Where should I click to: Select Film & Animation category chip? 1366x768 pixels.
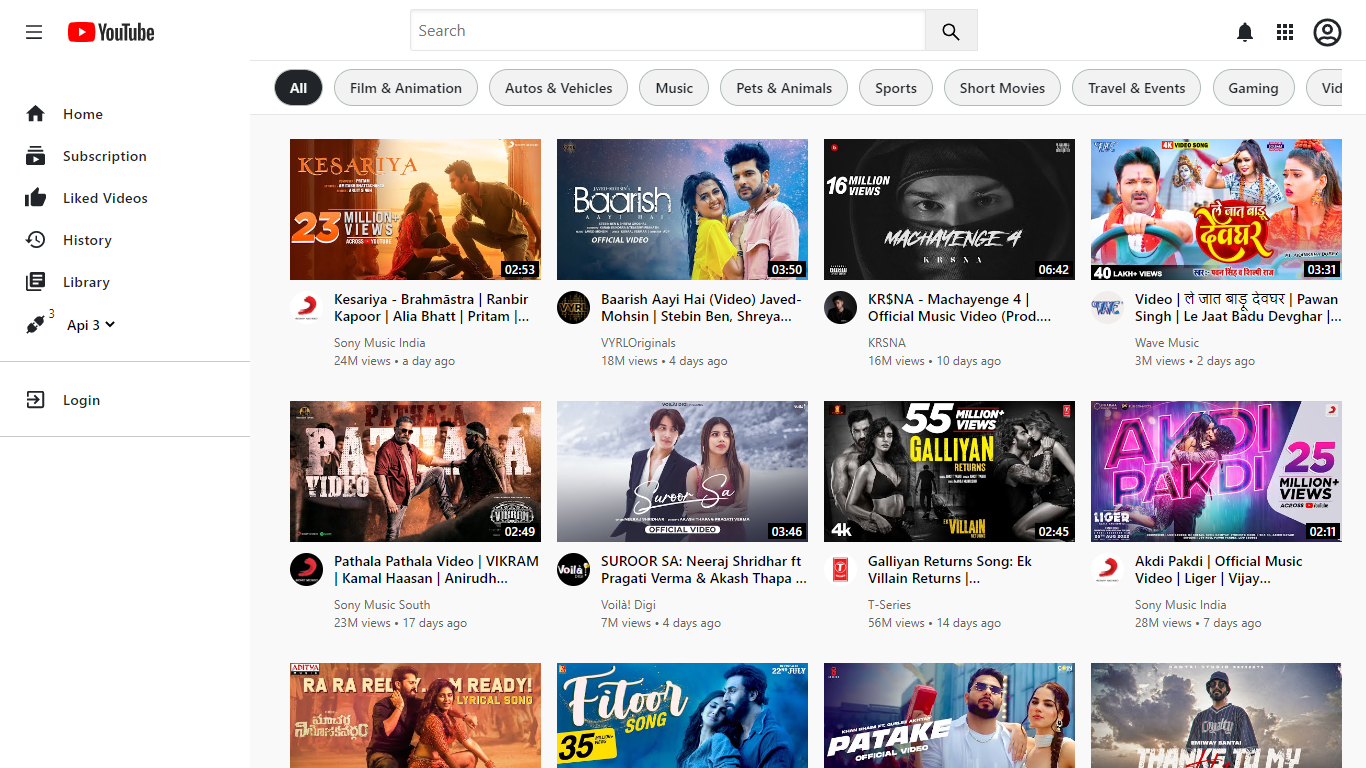click(x=406, y=88)
